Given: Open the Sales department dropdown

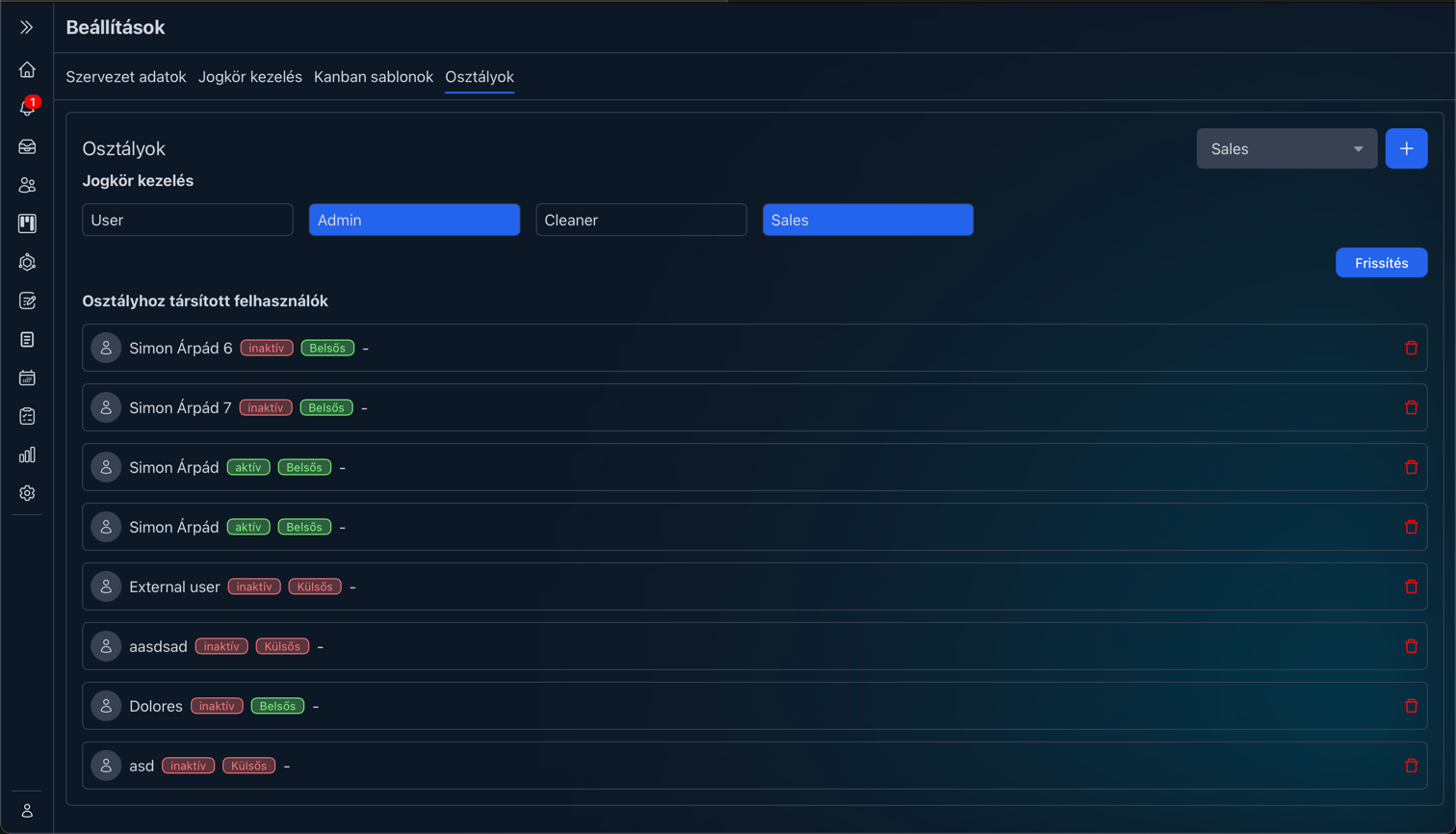Looking at the screenshot, I should (x=1287, y=149).
